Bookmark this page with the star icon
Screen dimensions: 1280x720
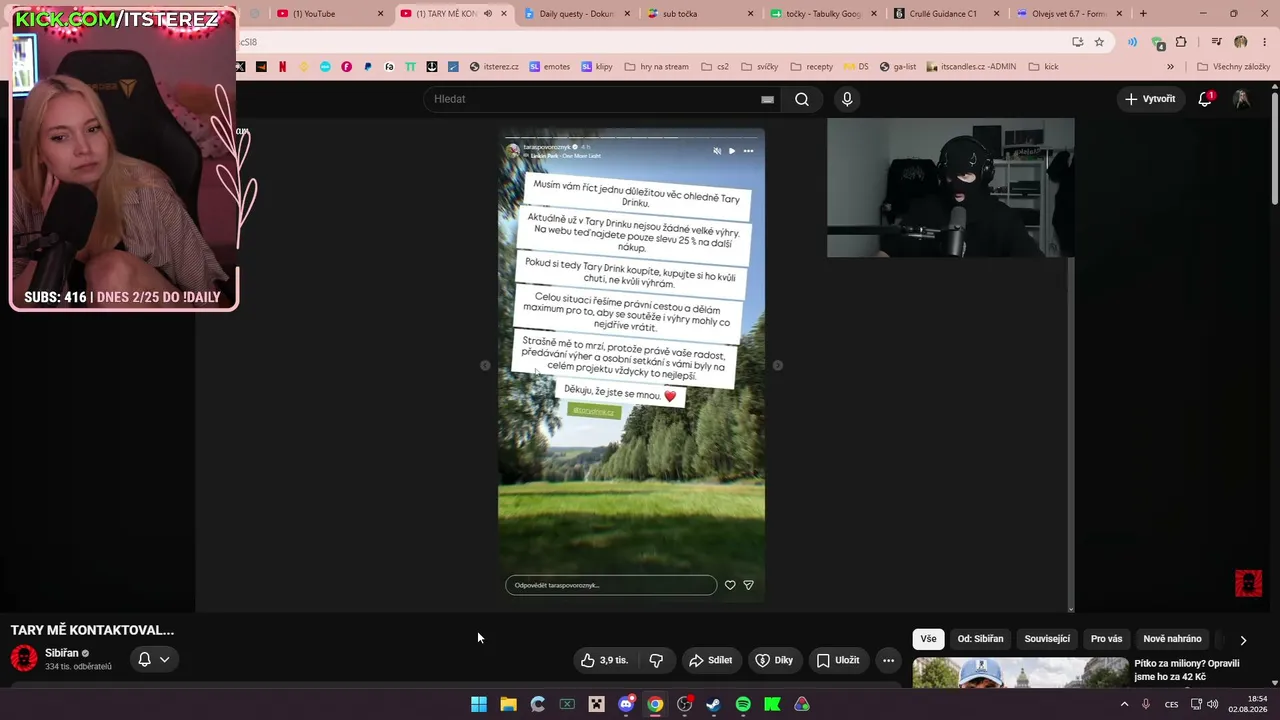coord(1099,42)
